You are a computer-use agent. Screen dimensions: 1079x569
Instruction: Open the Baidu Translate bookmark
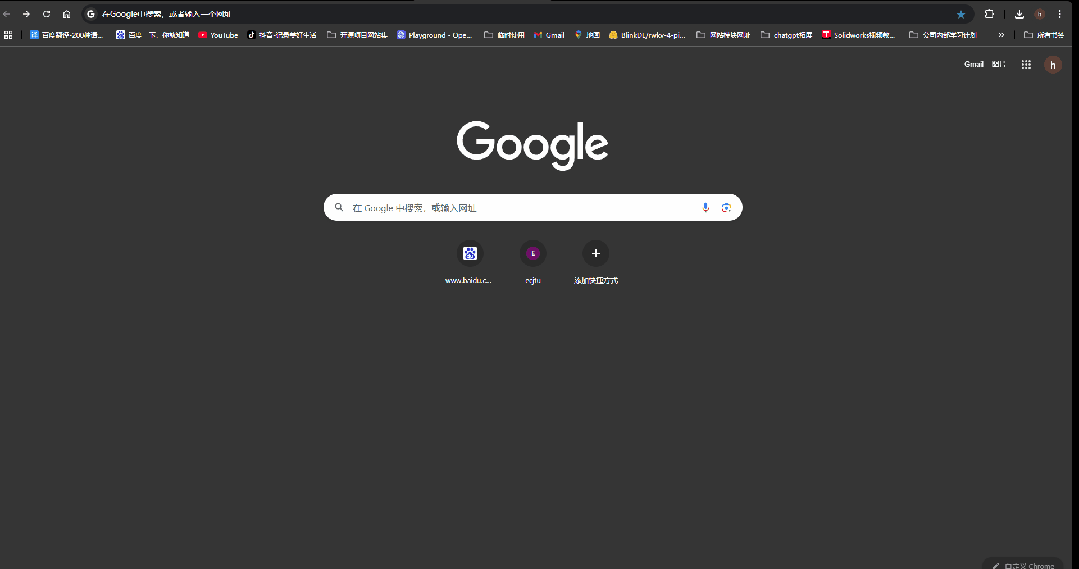point(66,34)
